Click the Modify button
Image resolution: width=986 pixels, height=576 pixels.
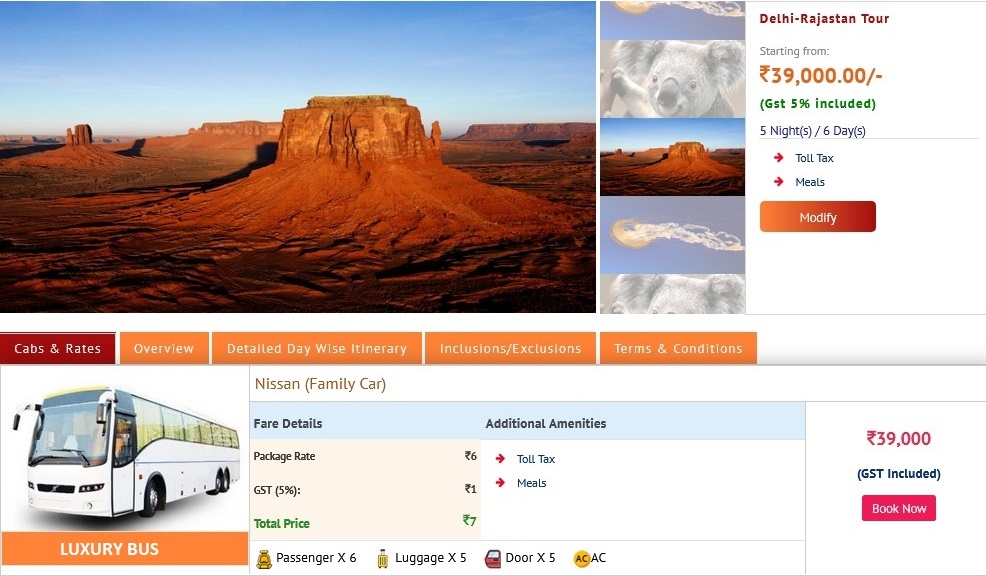pyautogui.click(x=817, y=217)
